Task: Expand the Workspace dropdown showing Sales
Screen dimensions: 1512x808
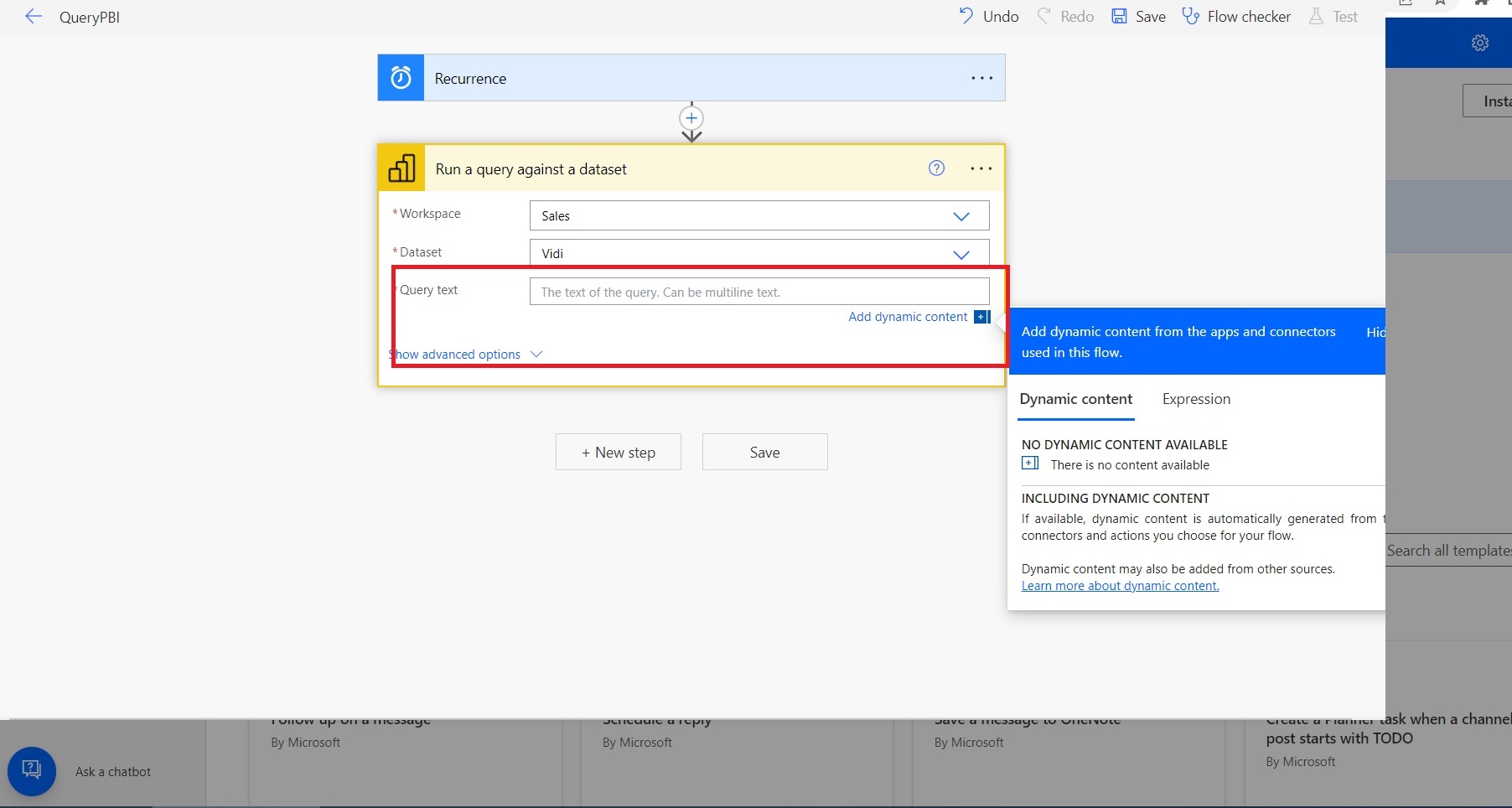Action: (x=759, y=215)
